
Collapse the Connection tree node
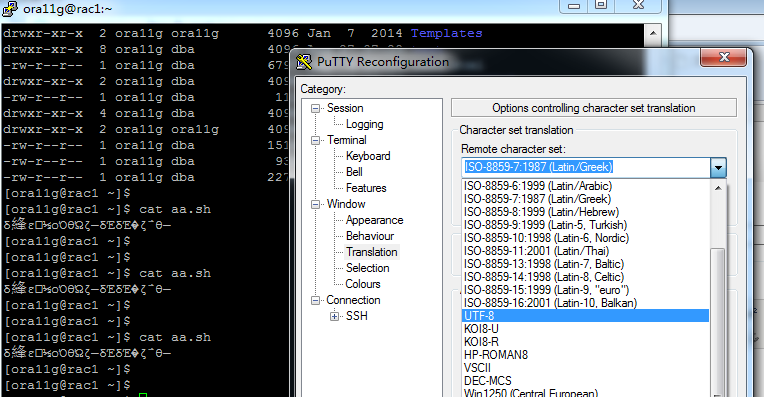[x=315, y=301]
